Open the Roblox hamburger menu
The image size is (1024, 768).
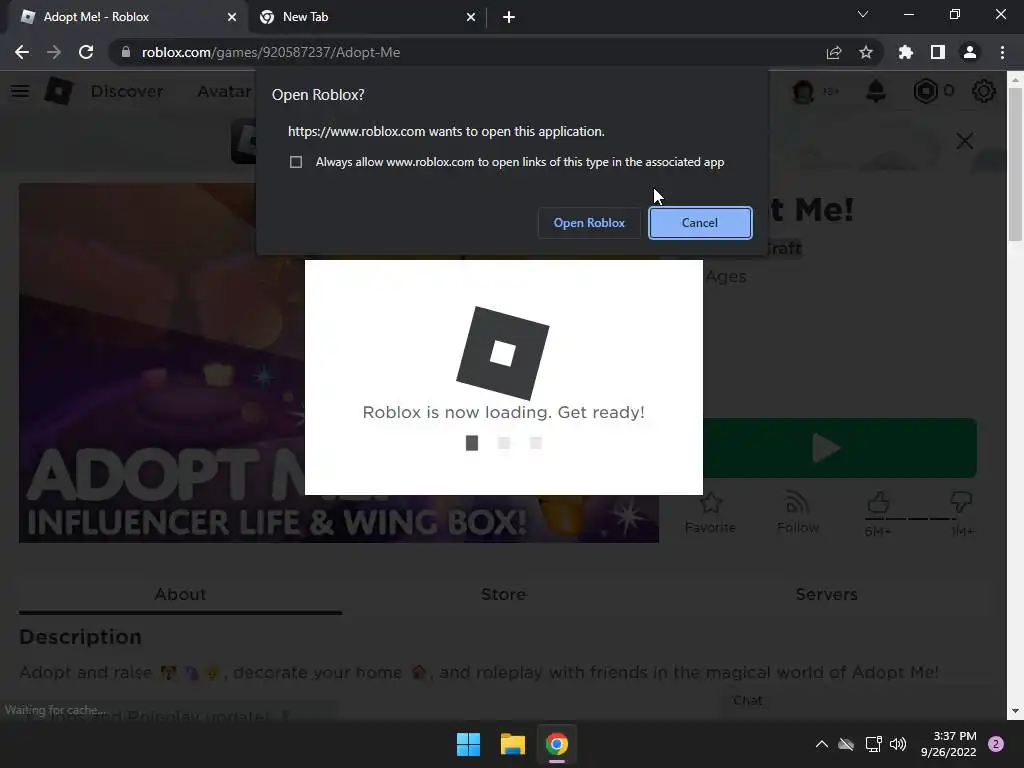tap(20, 91)
